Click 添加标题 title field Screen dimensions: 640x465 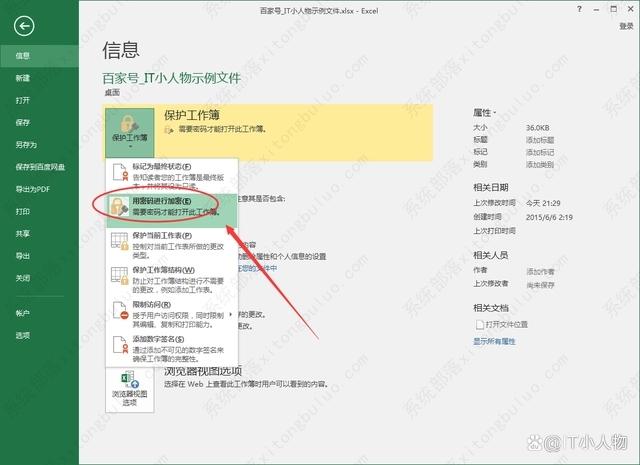[x=541, y=140]
